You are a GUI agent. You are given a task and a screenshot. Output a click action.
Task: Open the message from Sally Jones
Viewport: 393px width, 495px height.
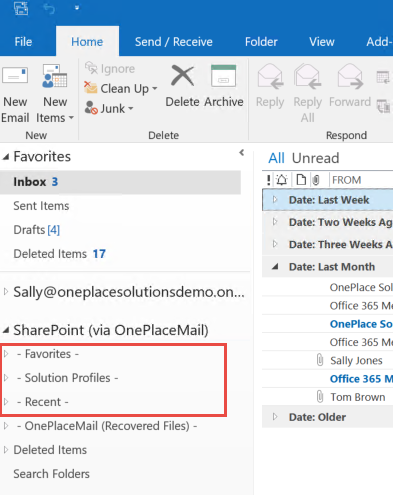pyautogui.click(x=356, y=361)
